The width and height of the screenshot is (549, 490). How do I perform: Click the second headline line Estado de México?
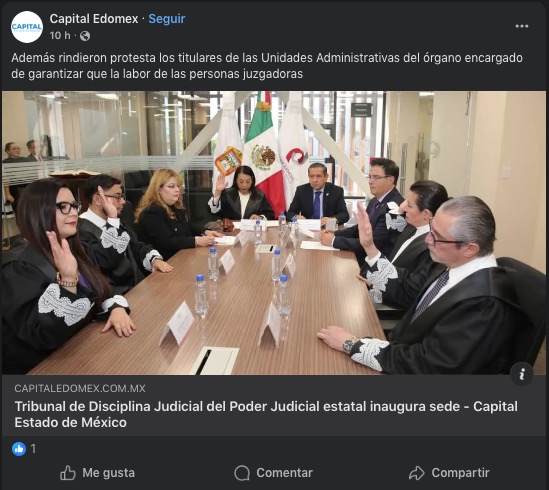(x=70, y=422)
